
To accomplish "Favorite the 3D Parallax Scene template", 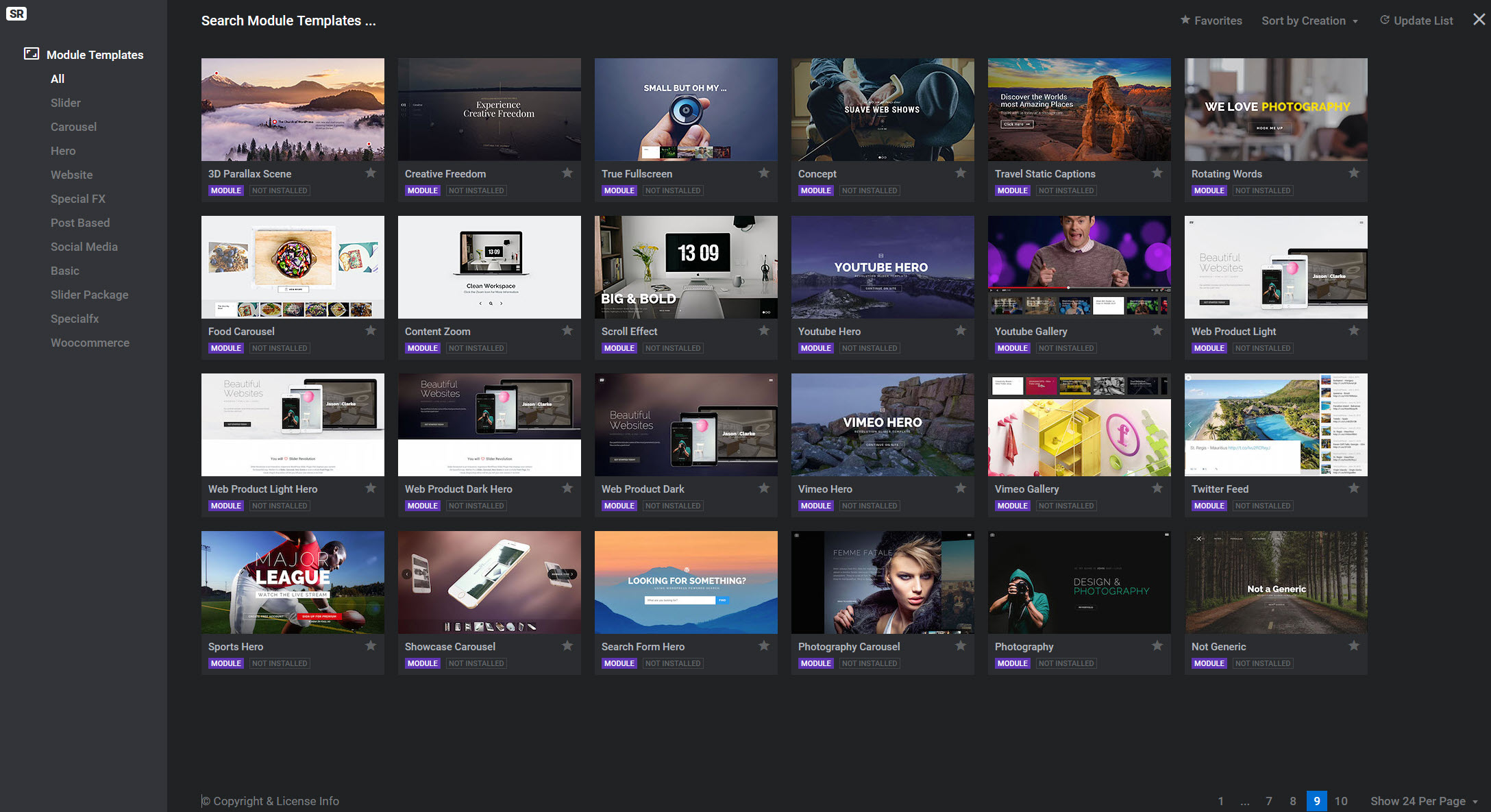I will point(371,173).
